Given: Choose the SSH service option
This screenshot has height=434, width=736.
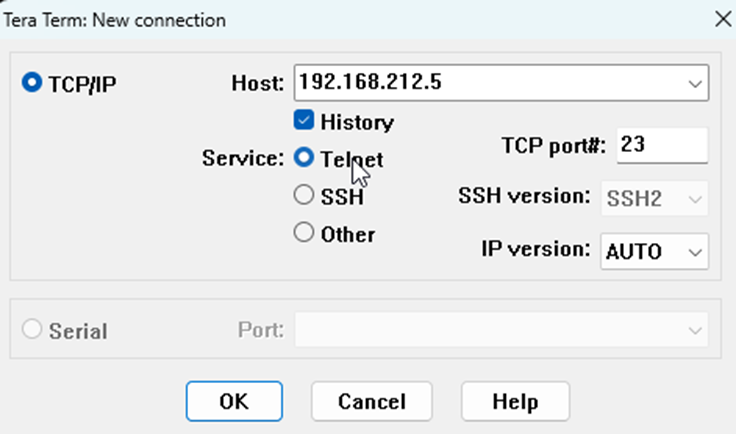Looking at the screenshot, I should (304, 194).
